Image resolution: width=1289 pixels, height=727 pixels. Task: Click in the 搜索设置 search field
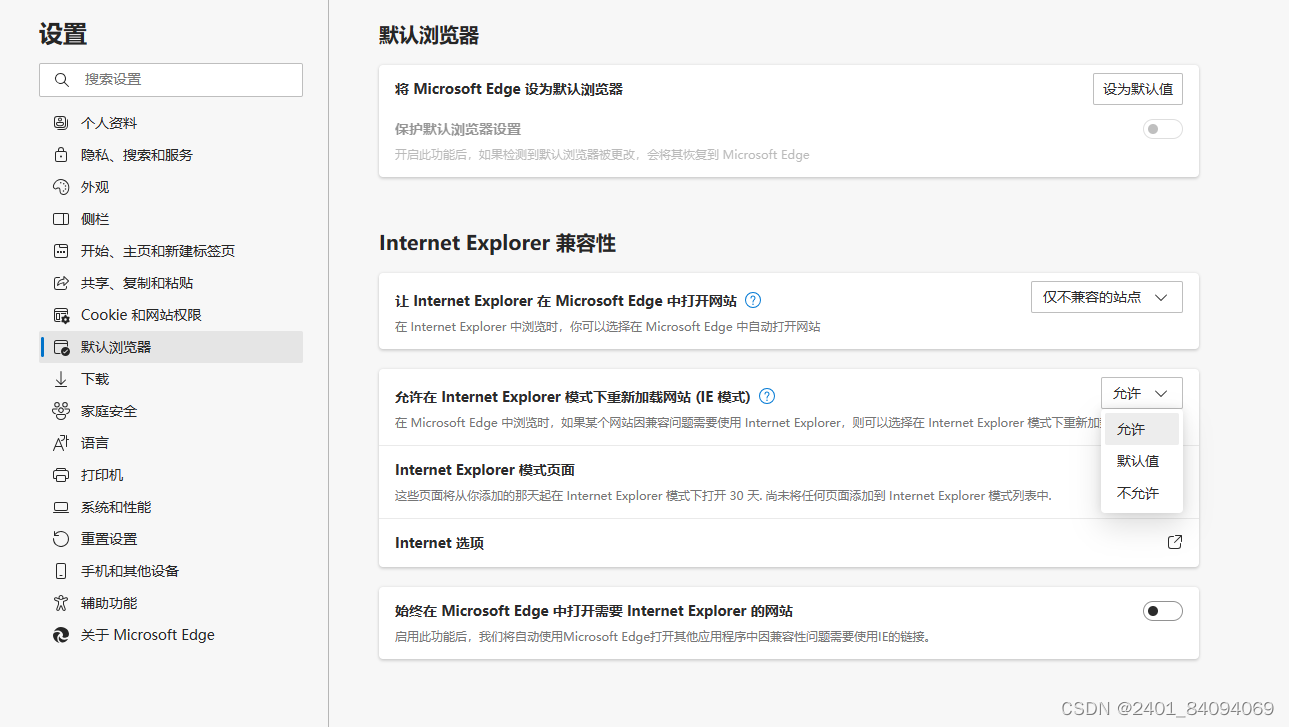point(171,80)
